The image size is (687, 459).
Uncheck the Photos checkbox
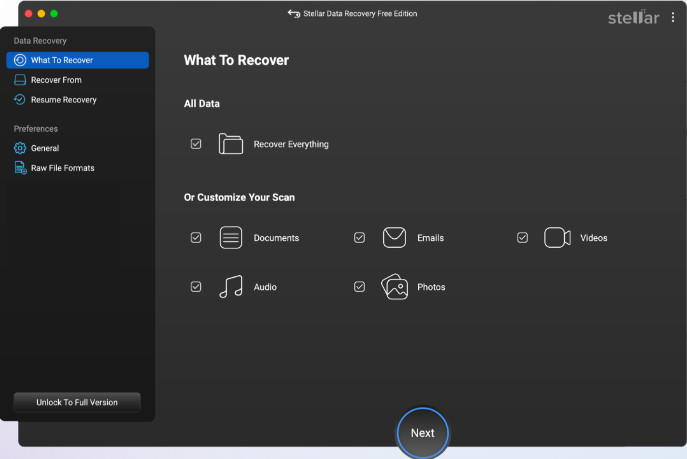tap(359, 287)
